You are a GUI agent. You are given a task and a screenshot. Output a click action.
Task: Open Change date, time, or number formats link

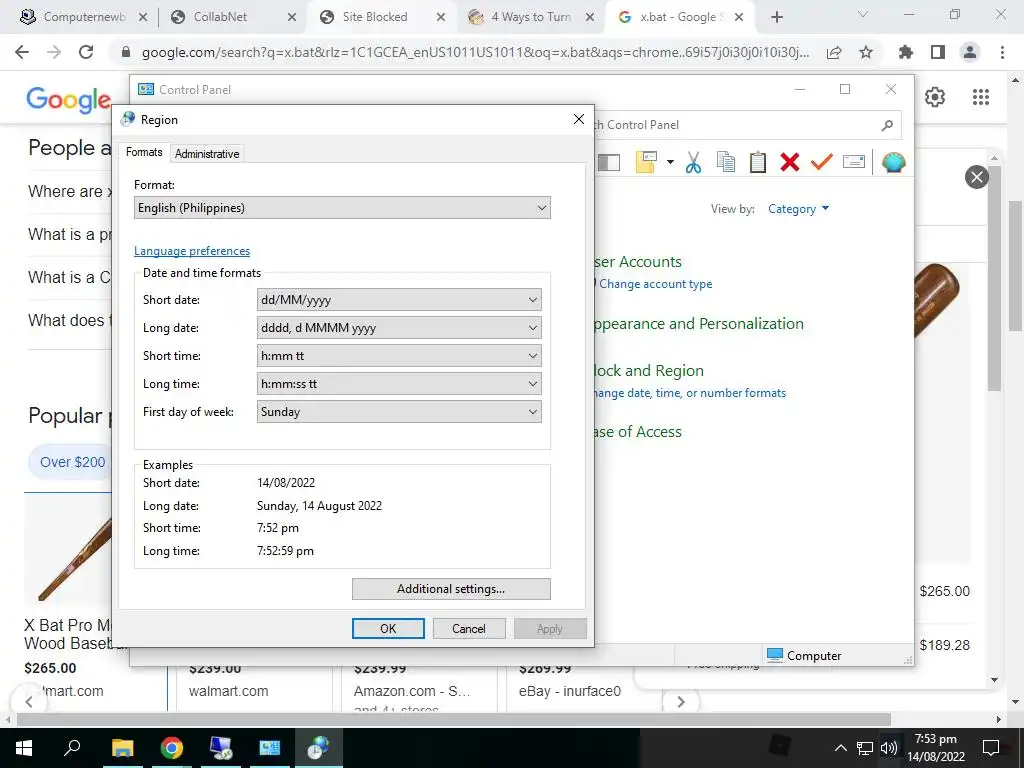[x=690, y=393]
